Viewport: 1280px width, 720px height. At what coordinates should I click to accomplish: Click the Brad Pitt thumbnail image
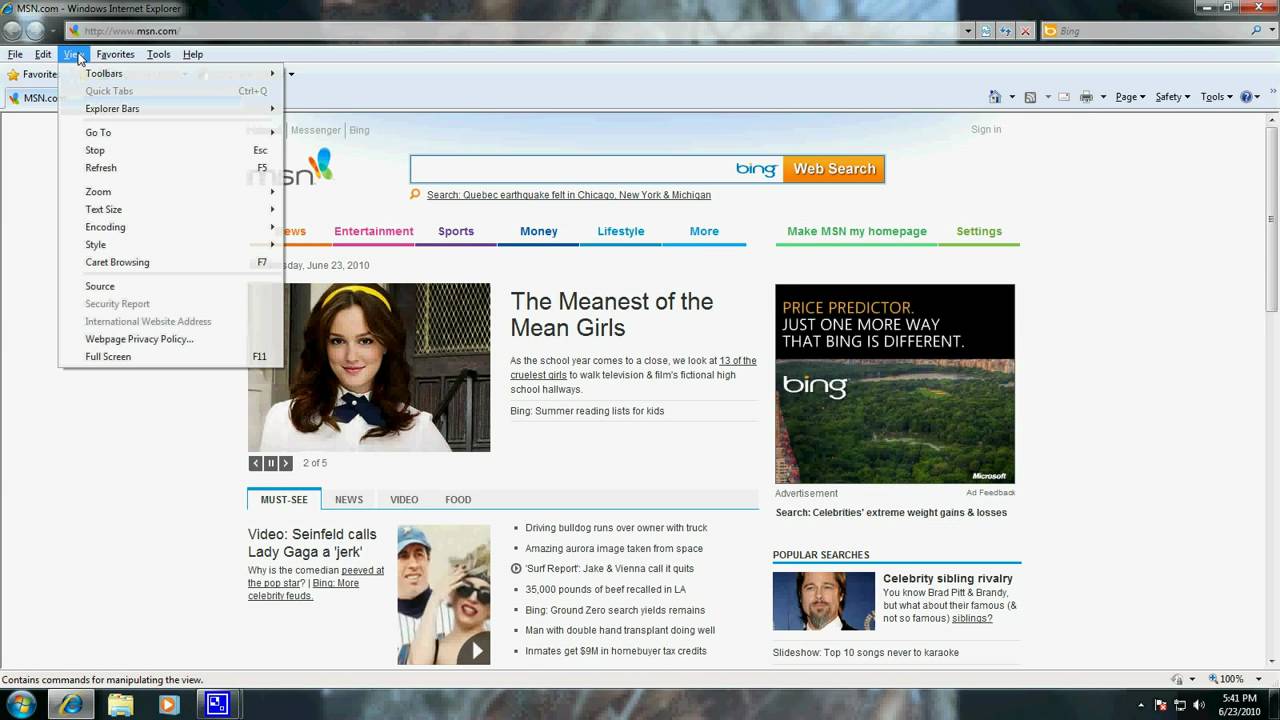(824, 601)
